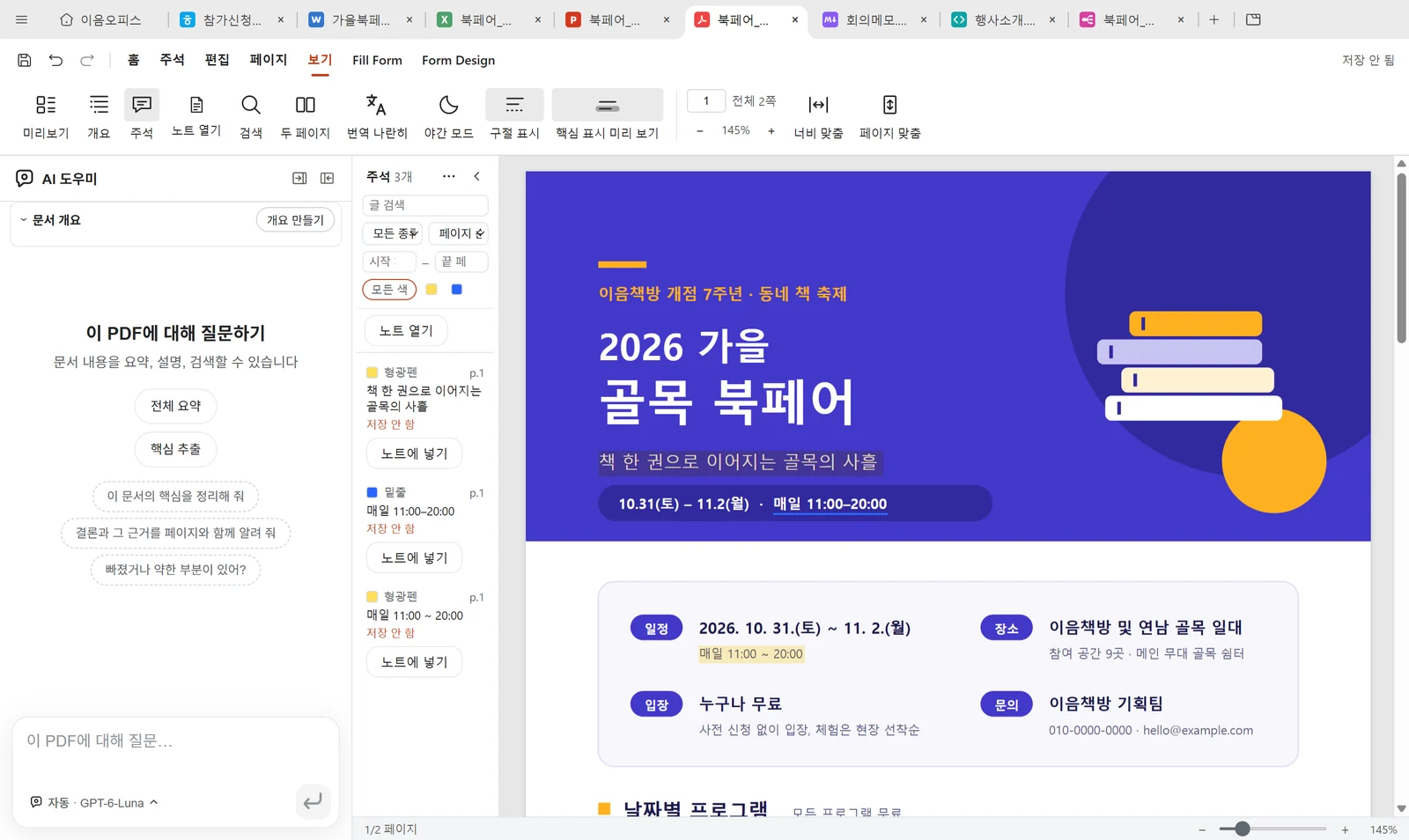This screenshot has height=840, width=1409.
Task: Open the GPT-6-Luna model selector
Action: 95,803
